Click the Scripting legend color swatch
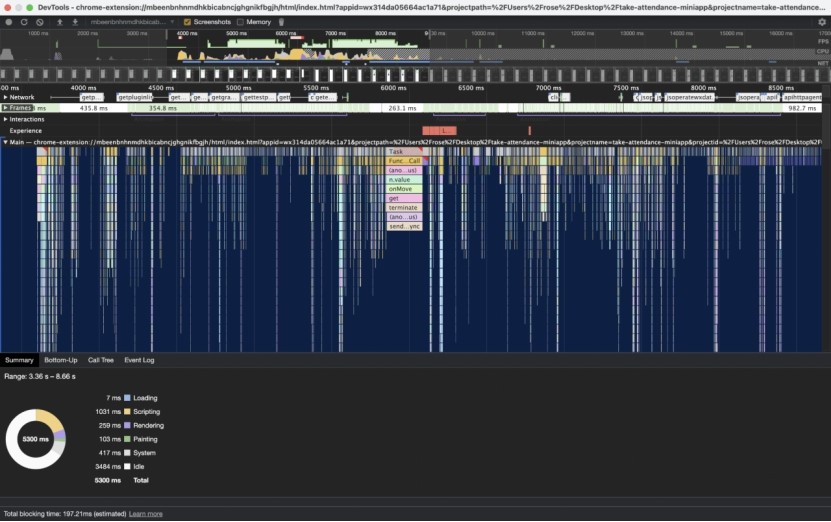This screenshot has width=831, height=522. (127, 412)
